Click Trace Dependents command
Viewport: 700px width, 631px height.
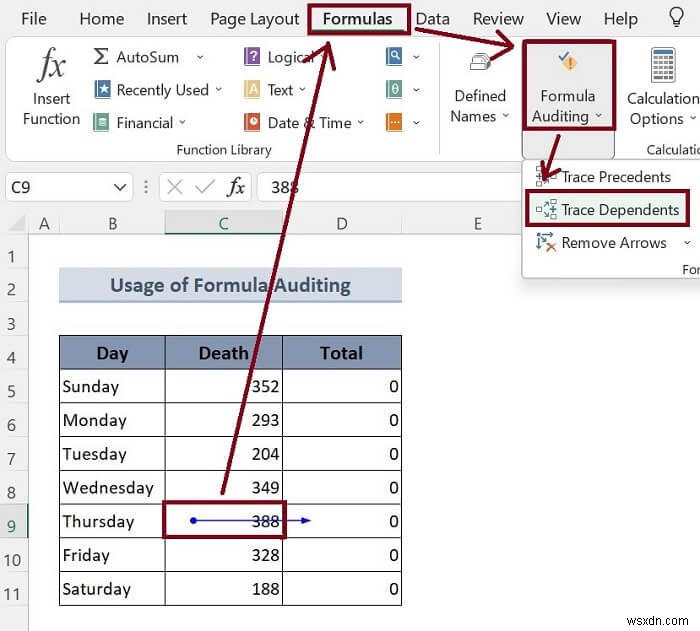pos(608,209)
